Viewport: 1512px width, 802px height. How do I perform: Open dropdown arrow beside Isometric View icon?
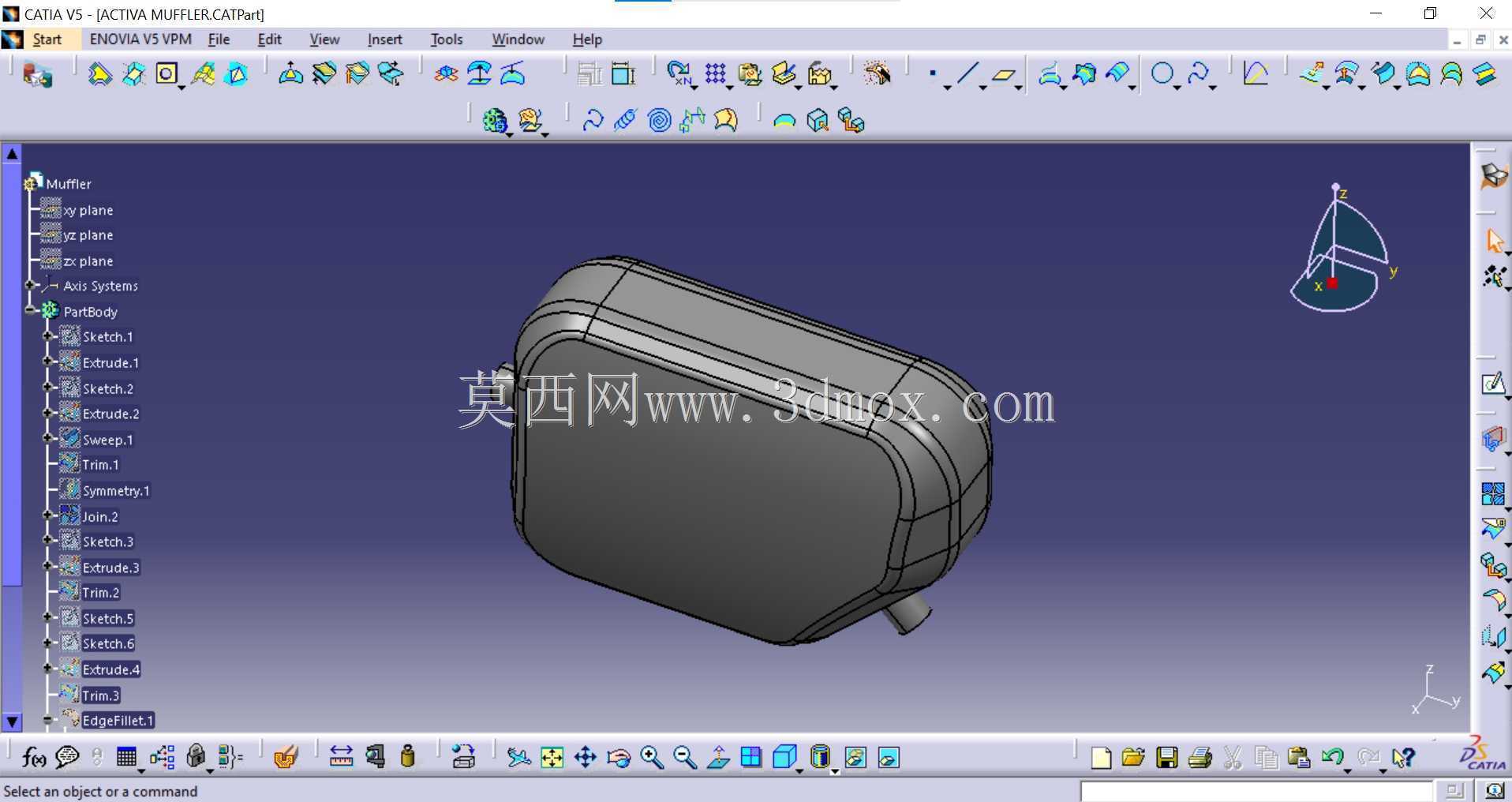coord(799,770)
